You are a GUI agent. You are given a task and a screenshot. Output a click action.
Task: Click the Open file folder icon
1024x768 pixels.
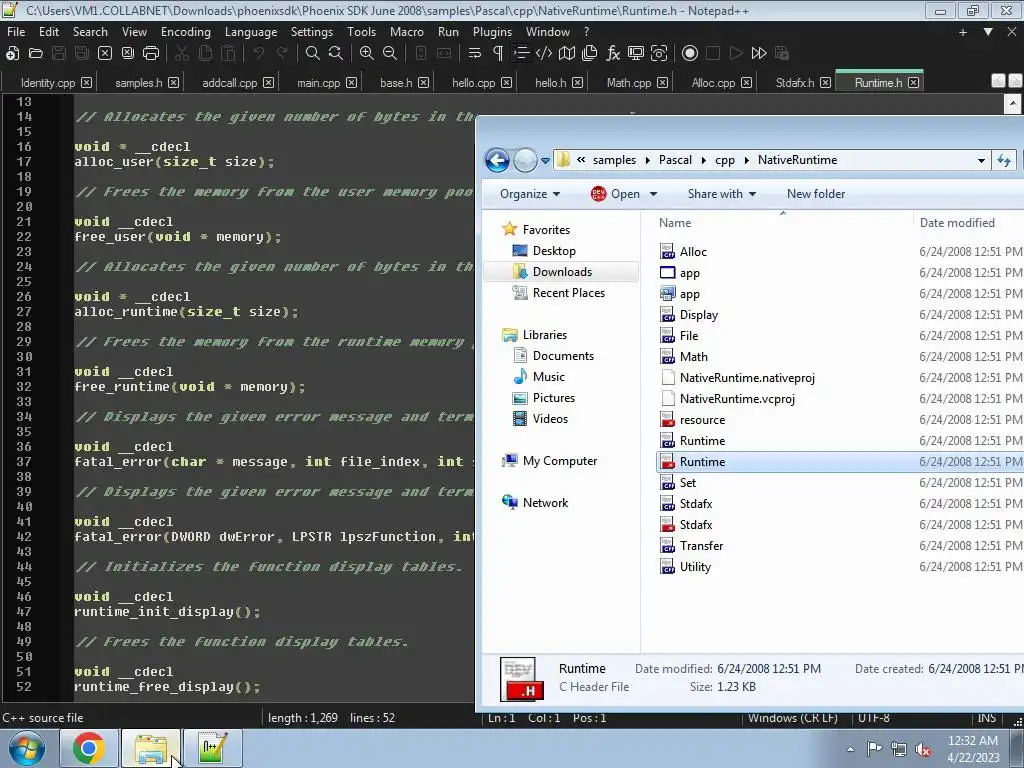point(36,54)
